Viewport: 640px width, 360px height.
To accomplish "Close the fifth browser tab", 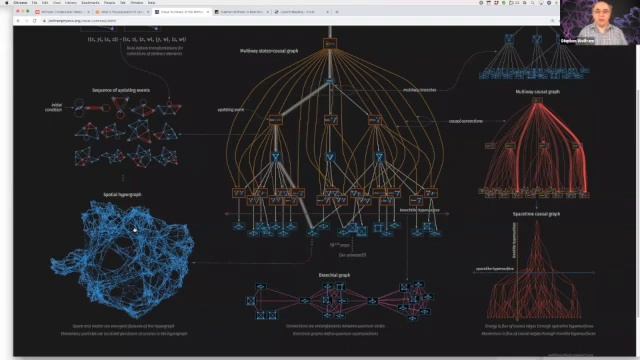I will point(327,12).
